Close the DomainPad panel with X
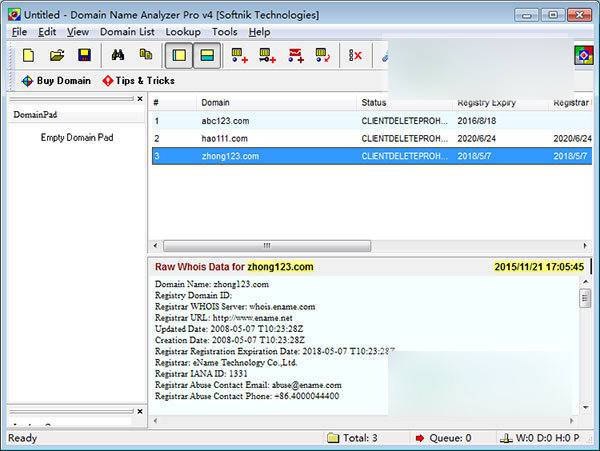Screen dimensions: 600x451 click(140, 99)
